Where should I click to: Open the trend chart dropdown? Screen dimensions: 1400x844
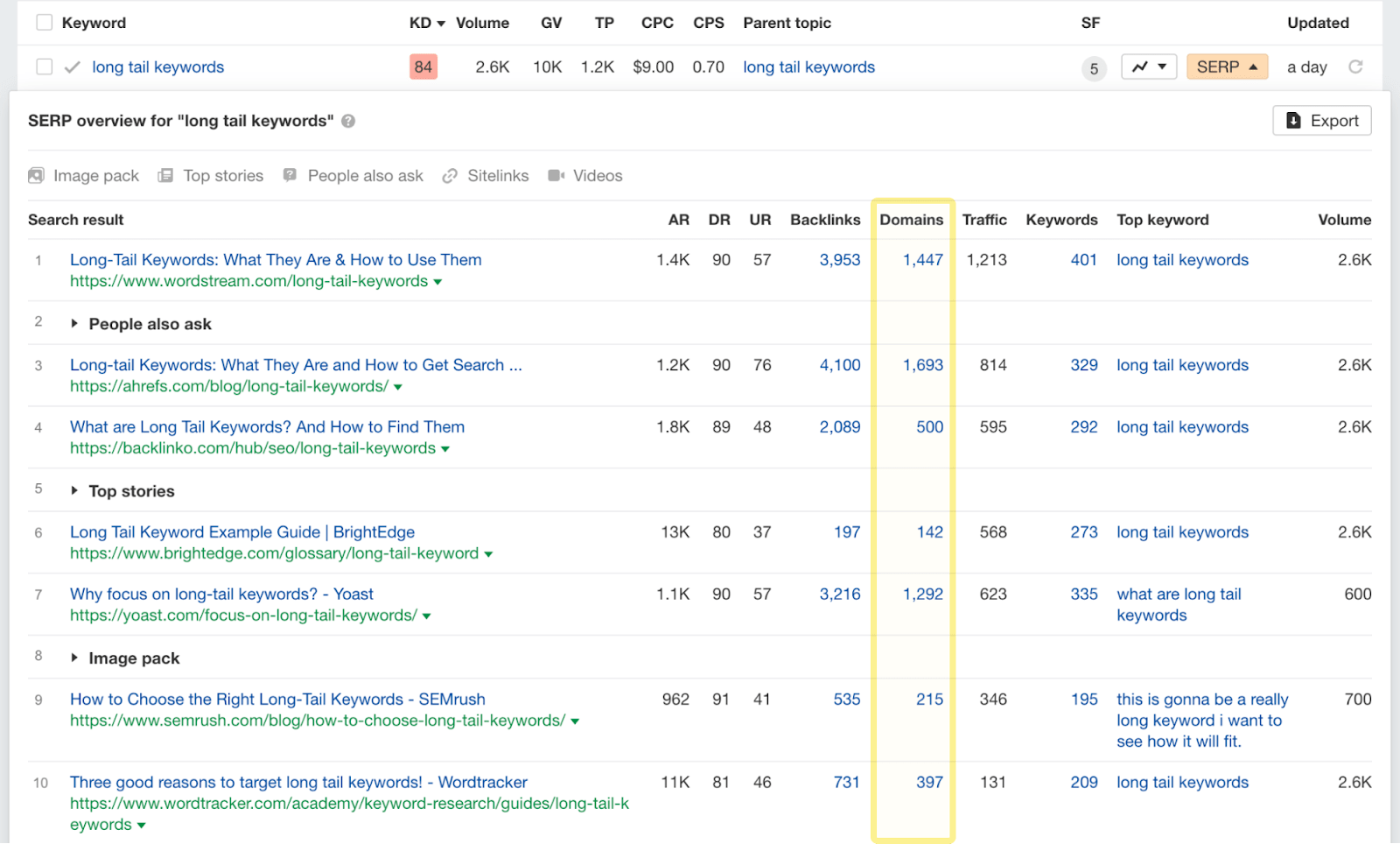pos(1149,67)
